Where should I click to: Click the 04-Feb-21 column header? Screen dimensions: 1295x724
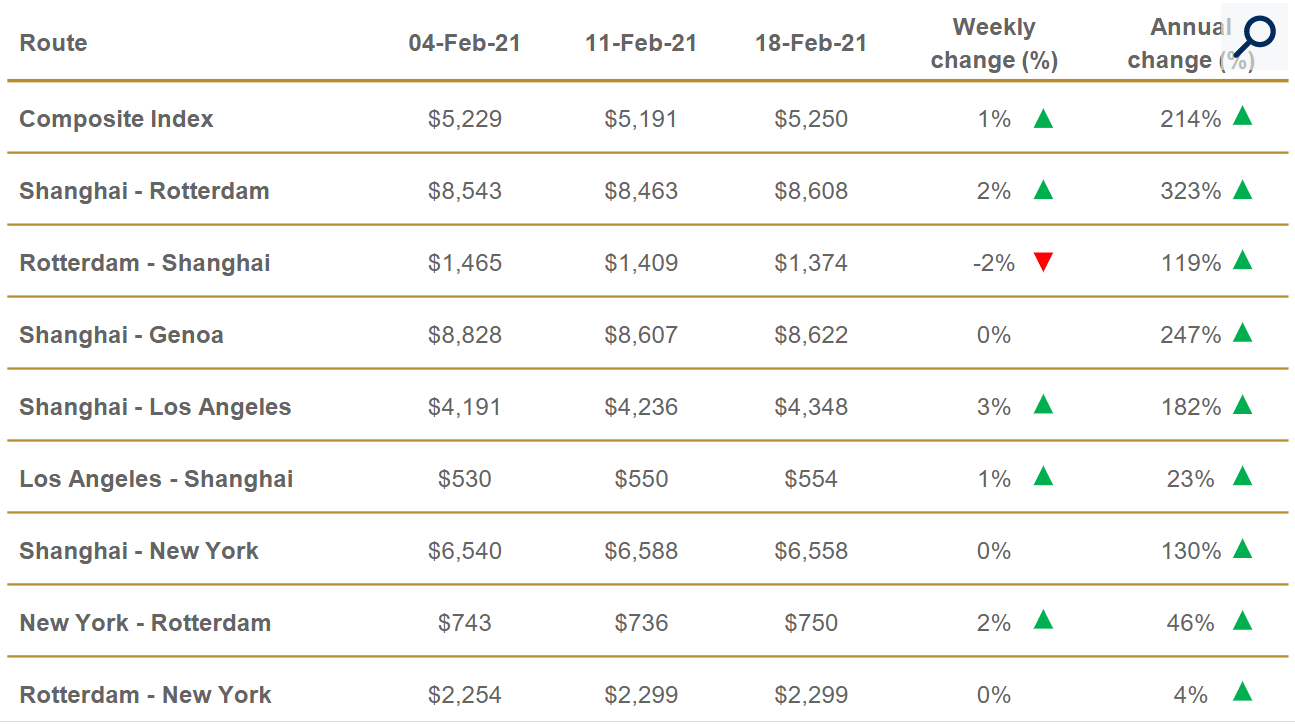[464, 43]
